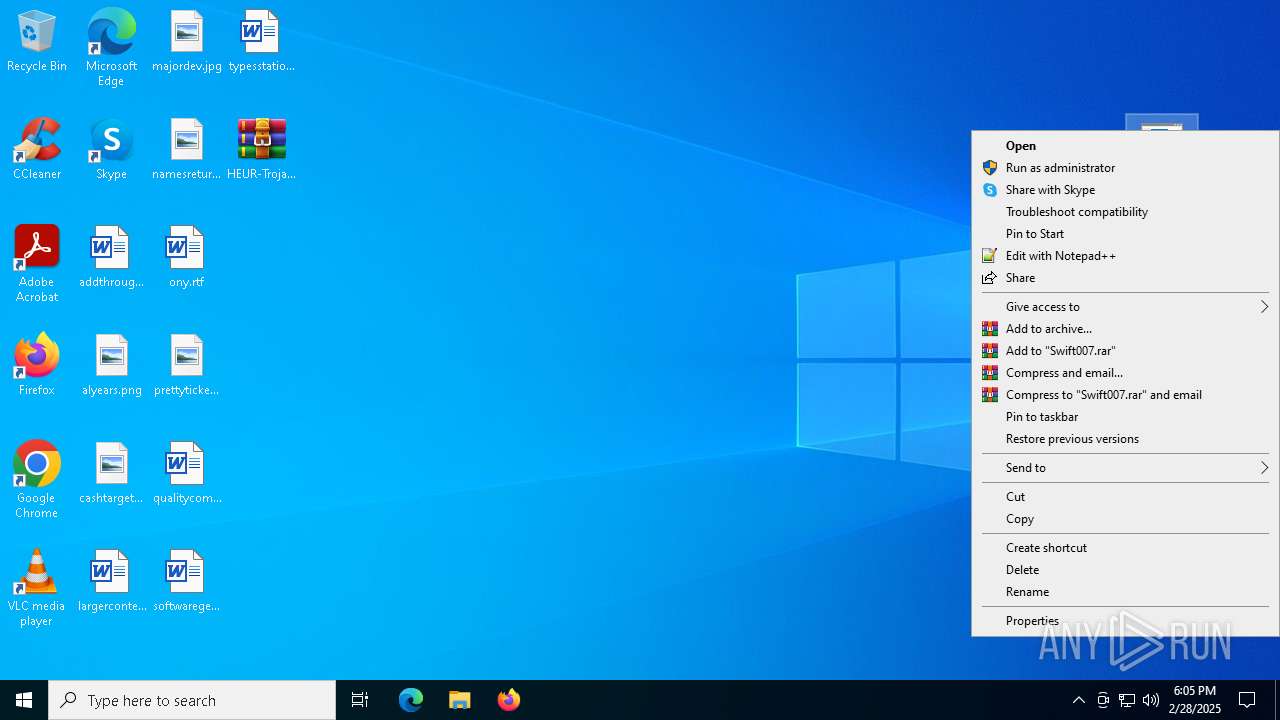Select the HEUR-Troja WinRAR archive icon

(261, 150)
